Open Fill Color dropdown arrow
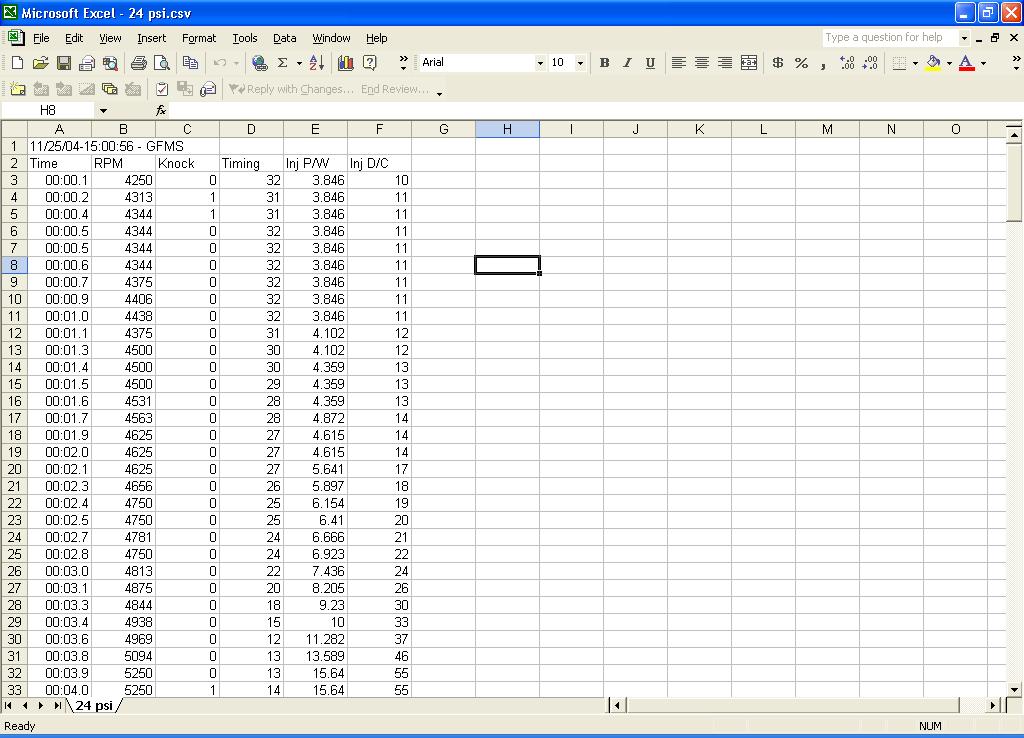 click(949, 63)
